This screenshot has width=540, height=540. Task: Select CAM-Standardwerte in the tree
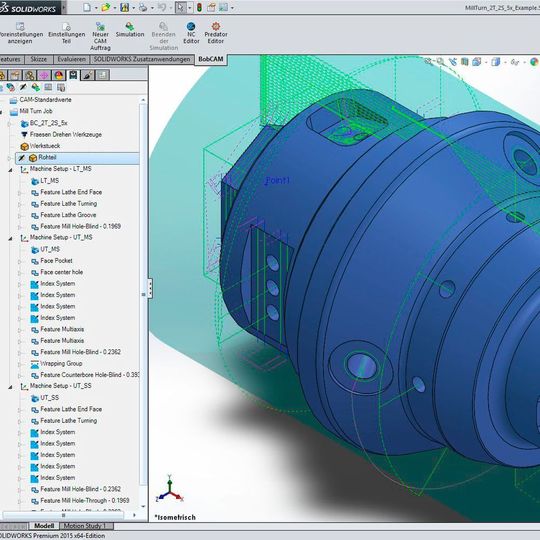coord(45,100)
